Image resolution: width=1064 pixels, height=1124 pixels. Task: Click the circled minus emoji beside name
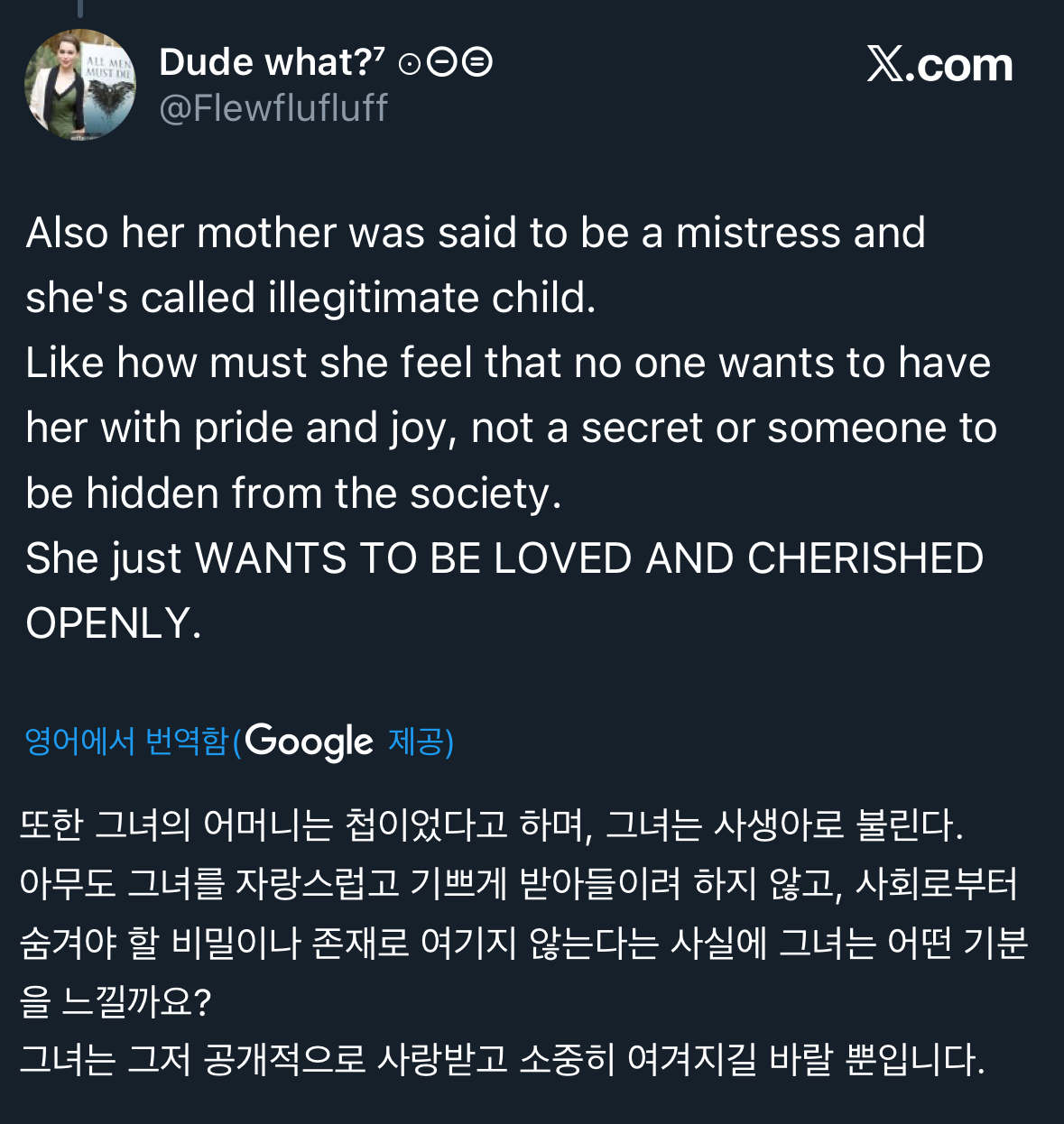[x=441, y=63]
